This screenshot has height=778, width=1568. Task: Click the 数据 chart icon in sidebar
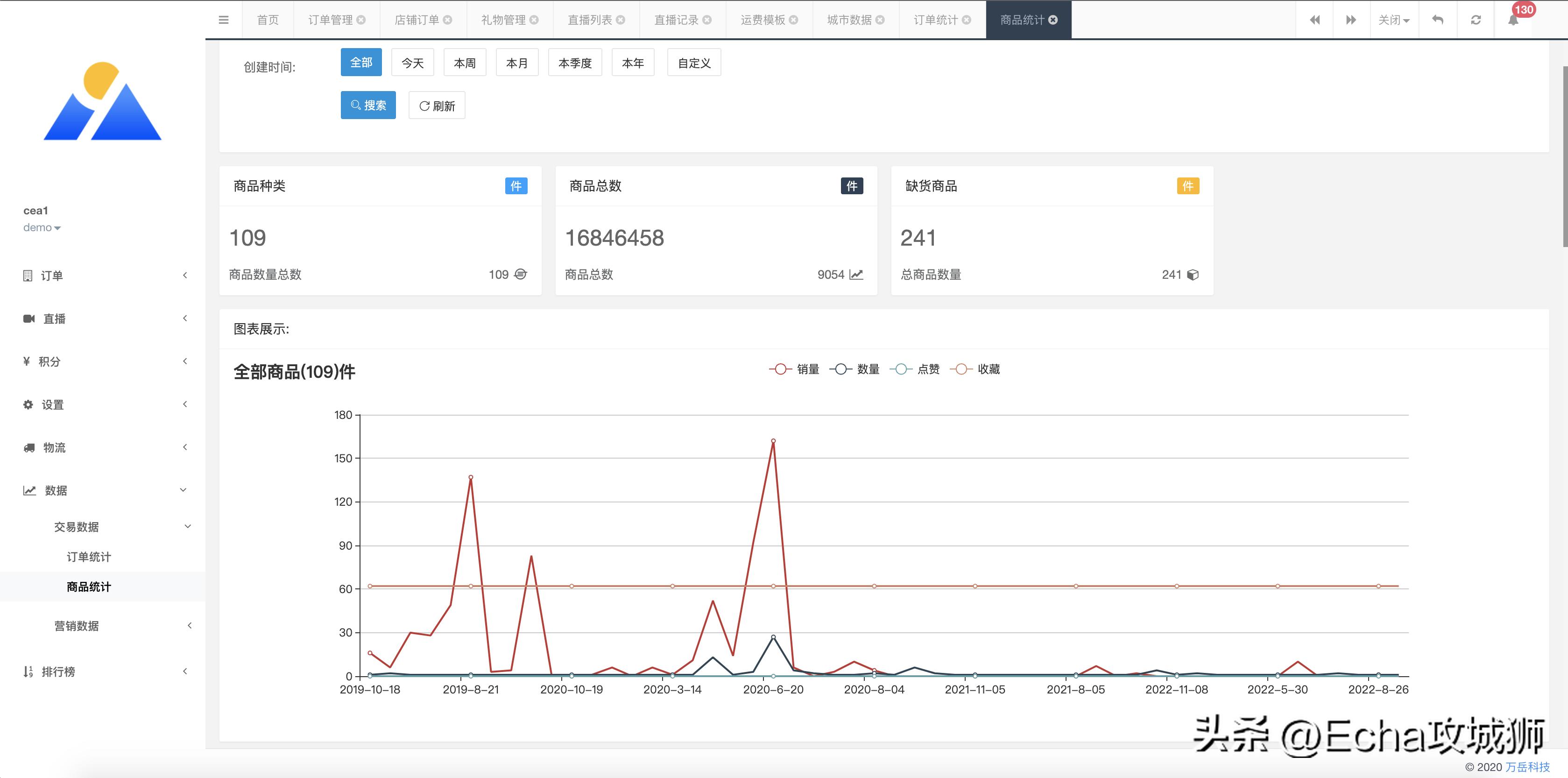(x=30, y=490)
